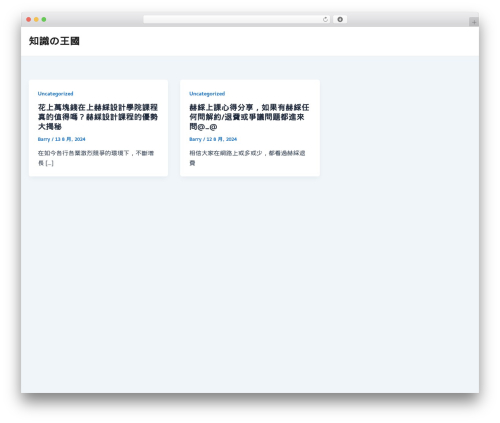This screenshot has width=500, height=423.
Task: Click the first post excerpt ending in […]
Action: click(x=96, y=158)
